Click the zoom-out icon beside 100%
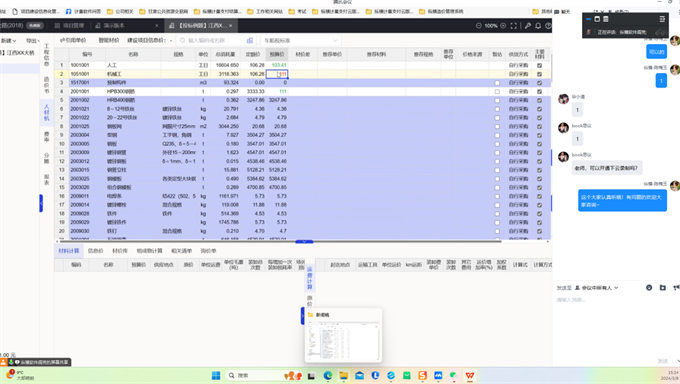680x384 pixels. [x=479, y=26]
